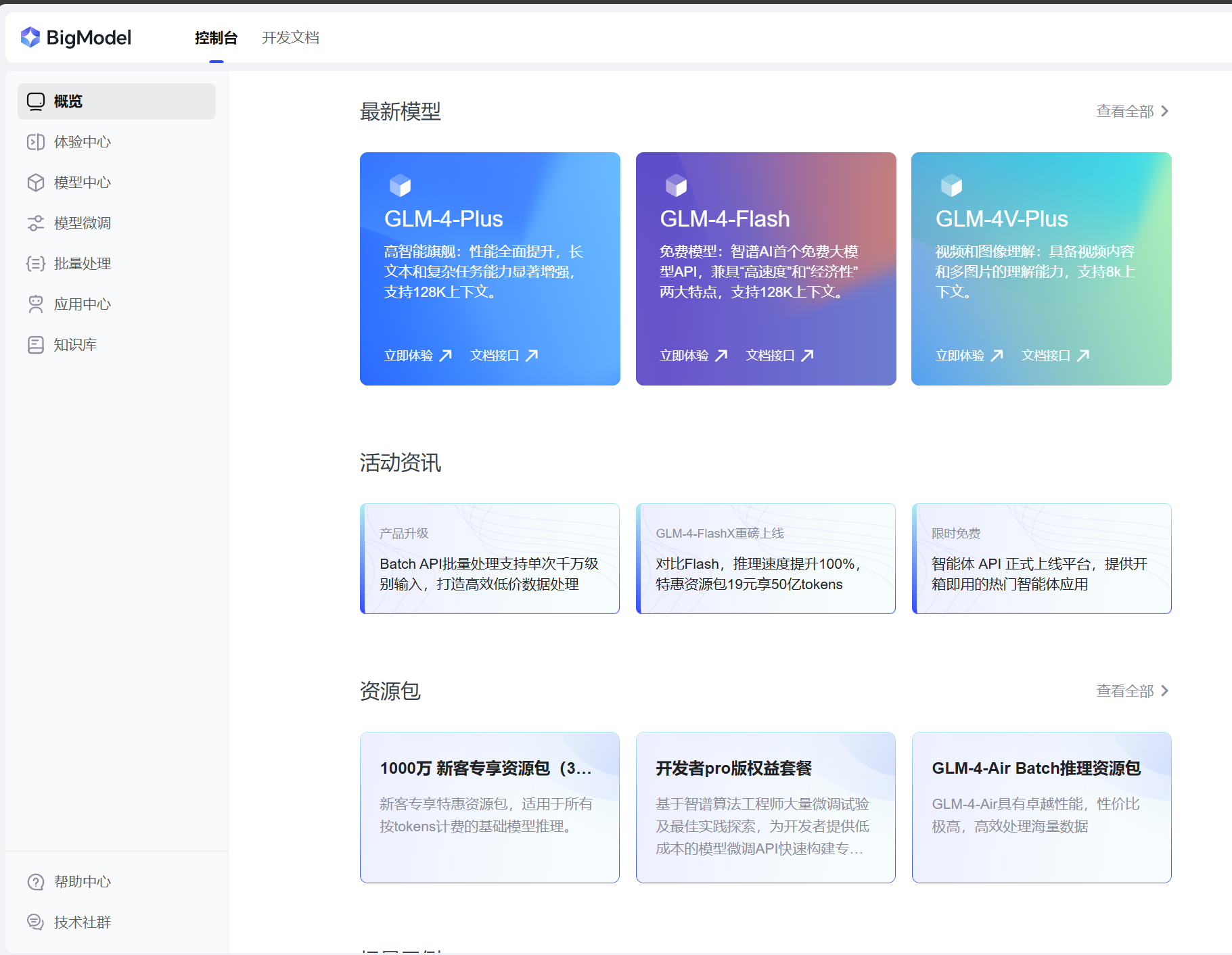1232x955 pixels.
Task: Click the 知识库 document icon
Action: pyautogui.click(x=36, y=345)
